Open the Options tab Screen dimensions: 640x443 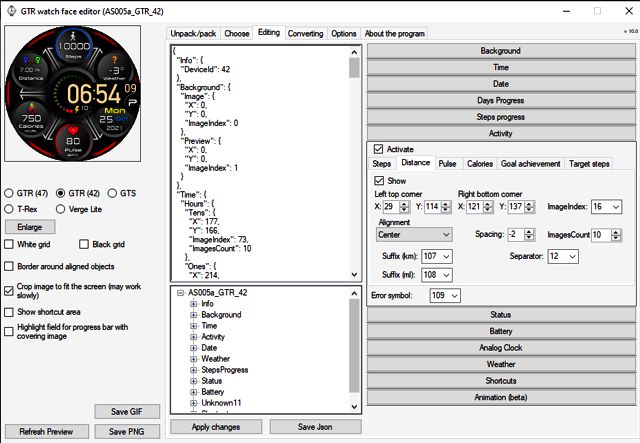pyautogui.click(x=344, y=33)
